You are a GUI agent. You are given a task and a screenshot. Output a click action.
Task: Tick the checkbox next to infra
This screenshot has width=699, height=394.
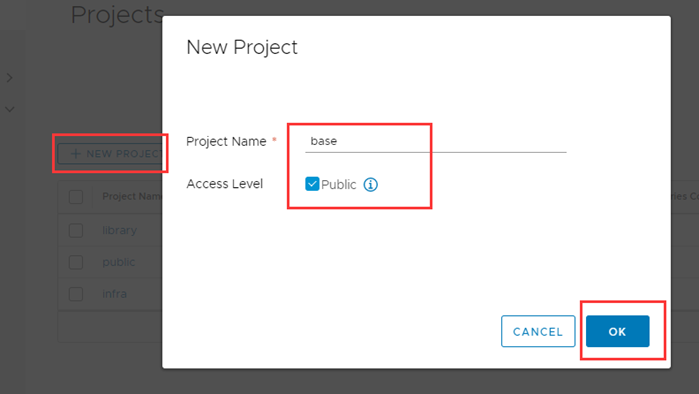(x=76, y=294)
